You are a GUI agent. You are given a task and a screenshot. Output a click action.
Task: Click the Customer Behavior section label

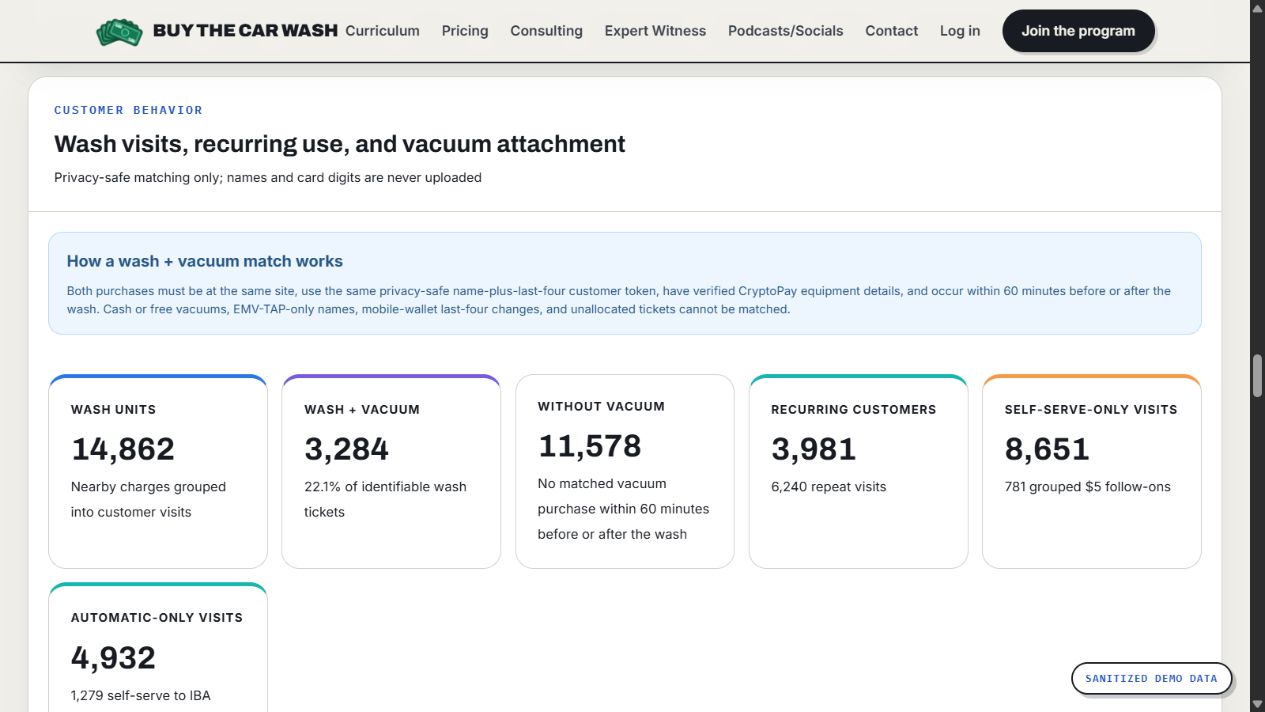pos(128,110)
